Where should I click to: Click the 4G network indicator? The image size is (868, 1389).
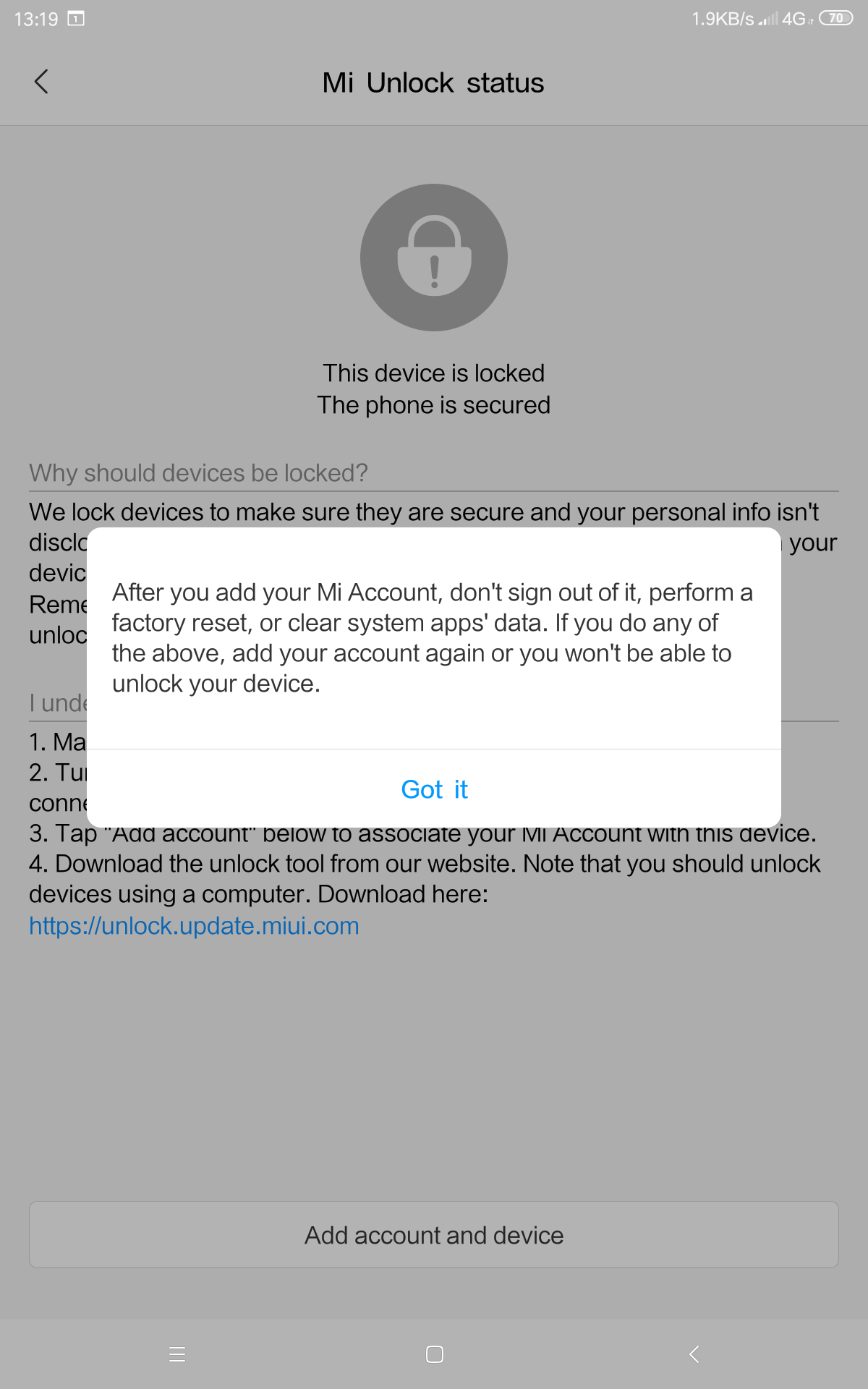[797, 19]
